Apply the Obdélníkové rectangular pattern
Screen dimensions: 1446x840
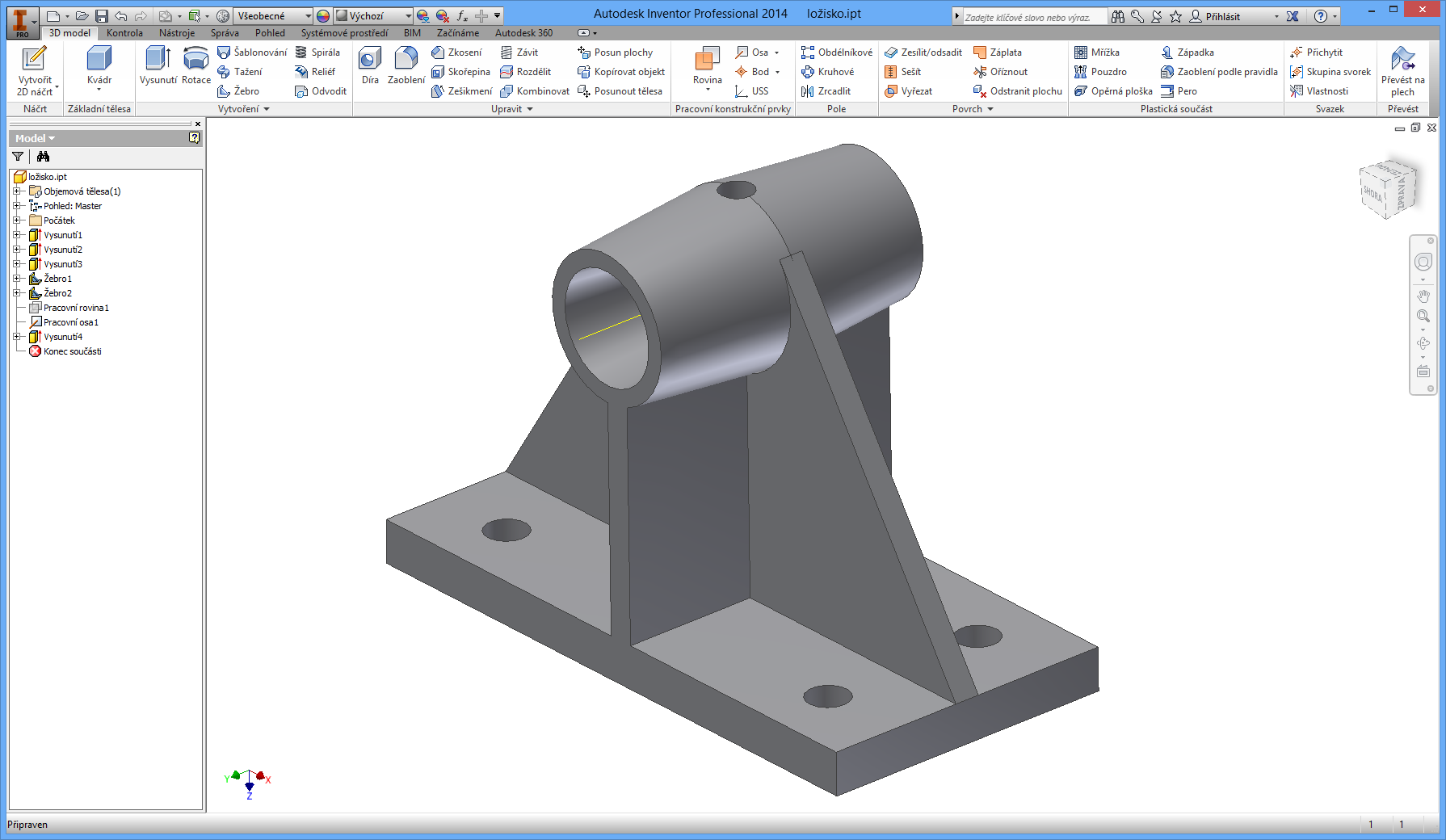[x=837, y=52]
